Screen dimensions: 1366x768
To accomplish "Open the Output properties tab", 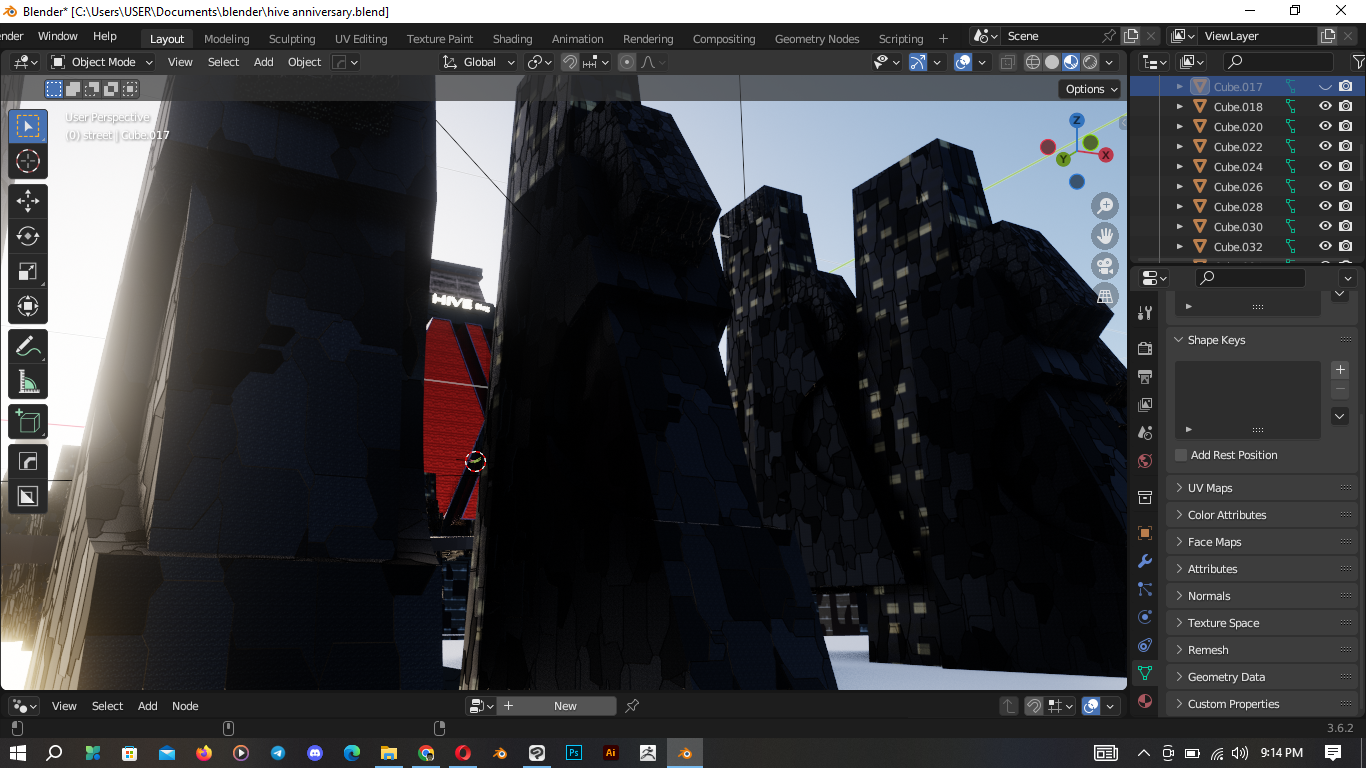I will (x=1146, y=377).
